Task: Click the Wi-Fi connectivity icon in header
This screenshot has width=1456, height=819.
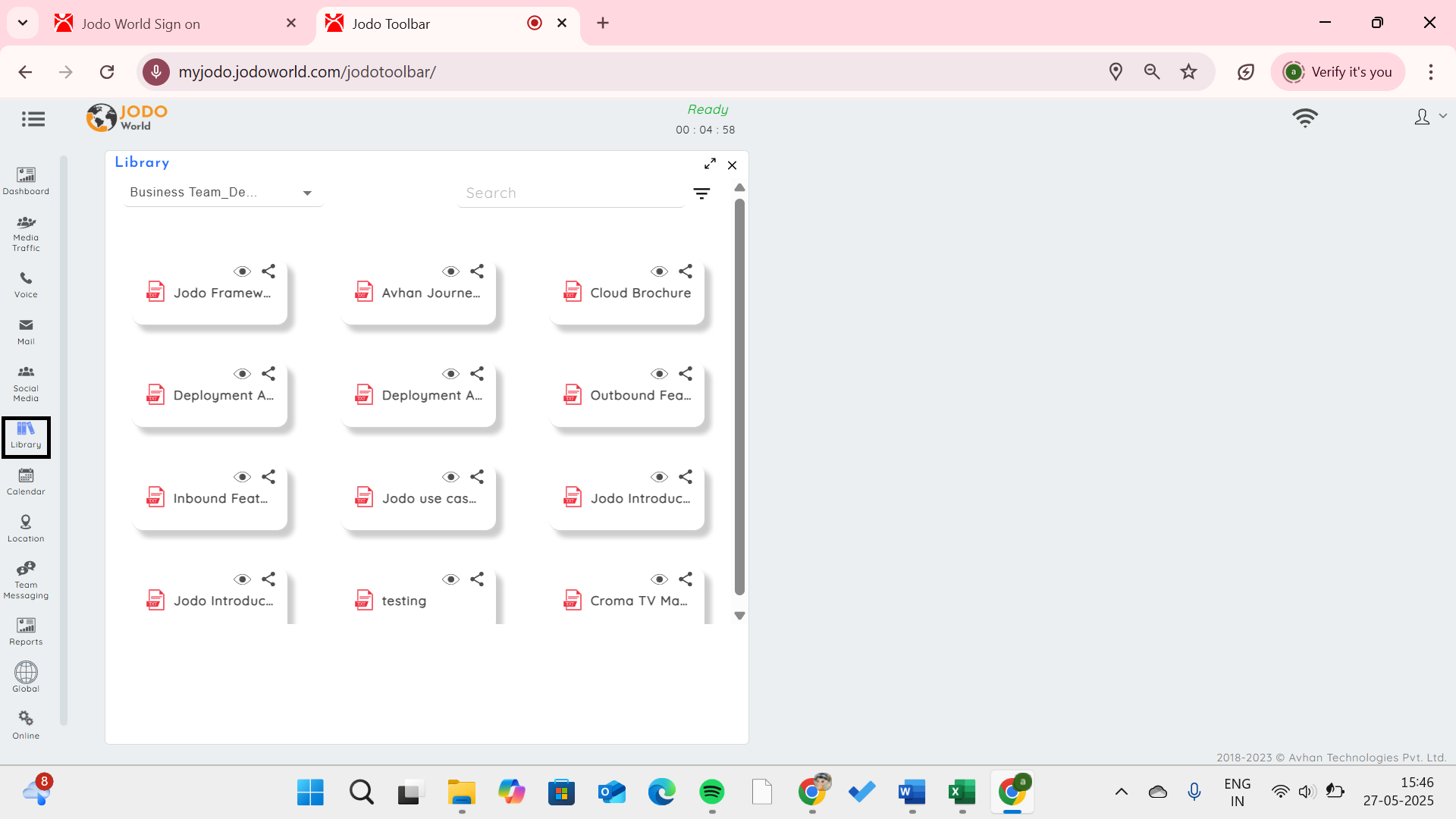Action: tap(1305, 118)
